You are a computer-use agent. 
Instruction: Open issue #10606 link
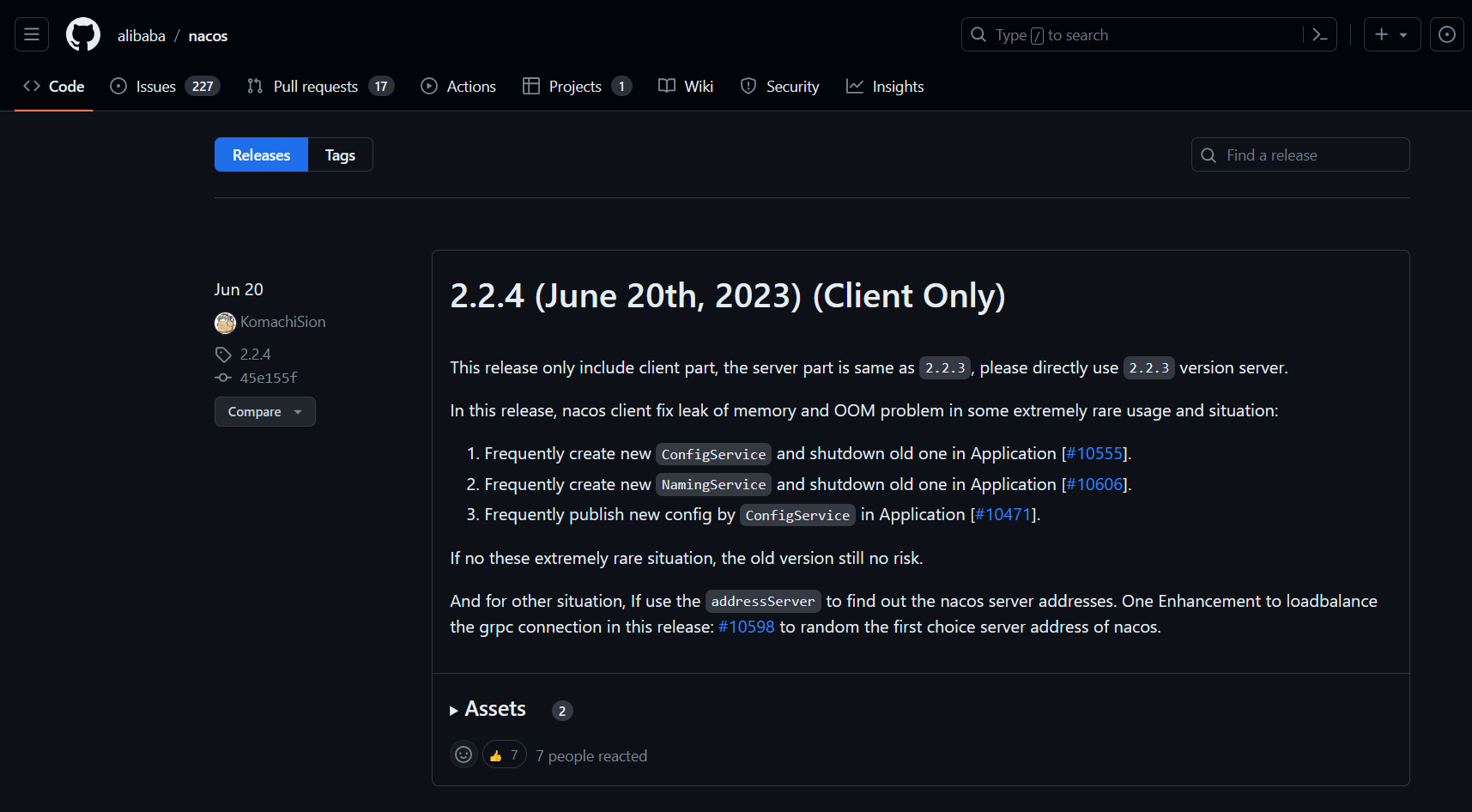tap(1095, 484)
